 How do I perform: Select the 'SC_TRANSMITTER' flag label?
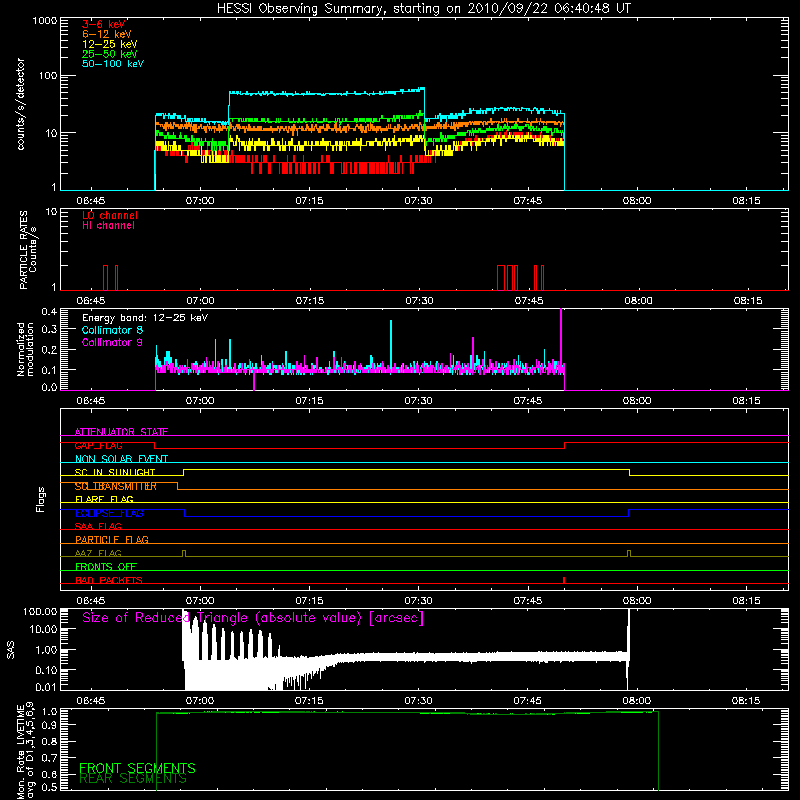pos(116,486)
